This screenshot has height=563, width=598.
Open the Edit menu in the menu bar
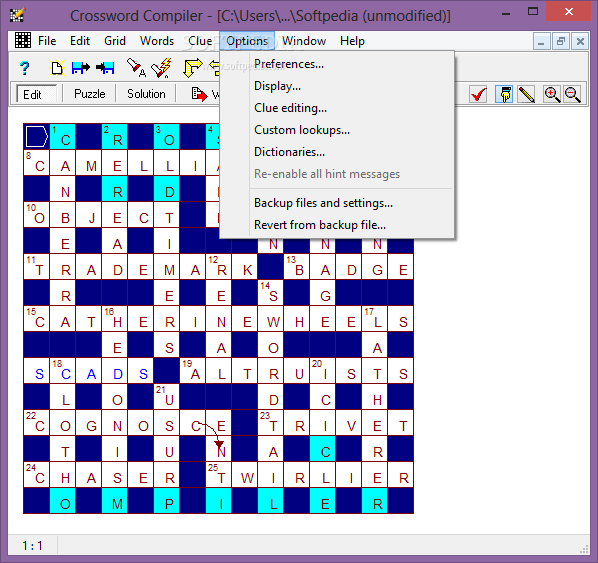click(80, 41)
